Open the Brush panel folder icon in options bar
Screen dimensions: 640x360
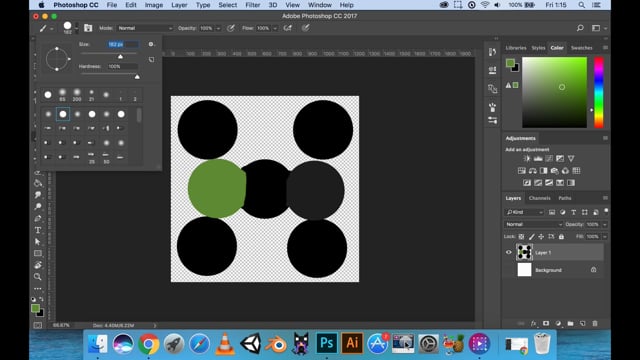click(88, 28)
